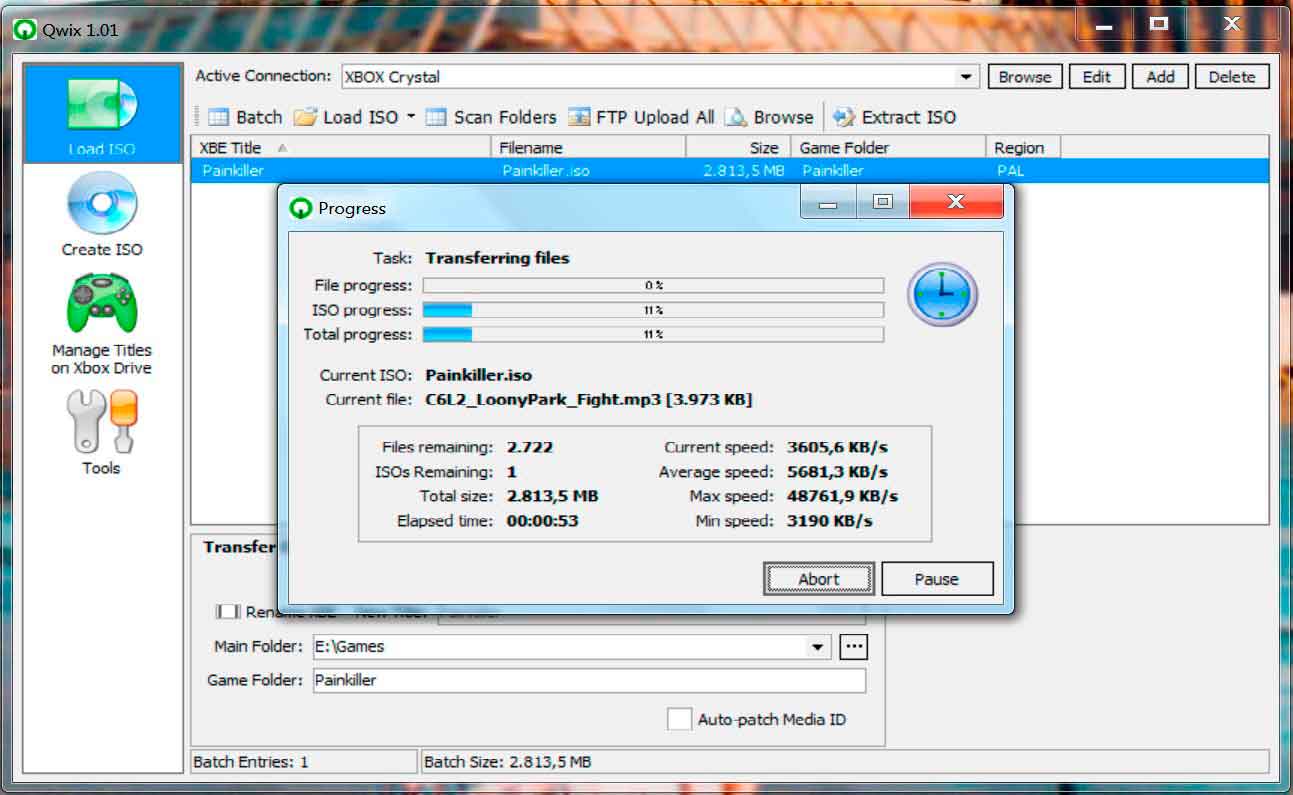Click the PAL region cell
The height and width of the screenshot is (795, 1293).
tap(1010, 171)
